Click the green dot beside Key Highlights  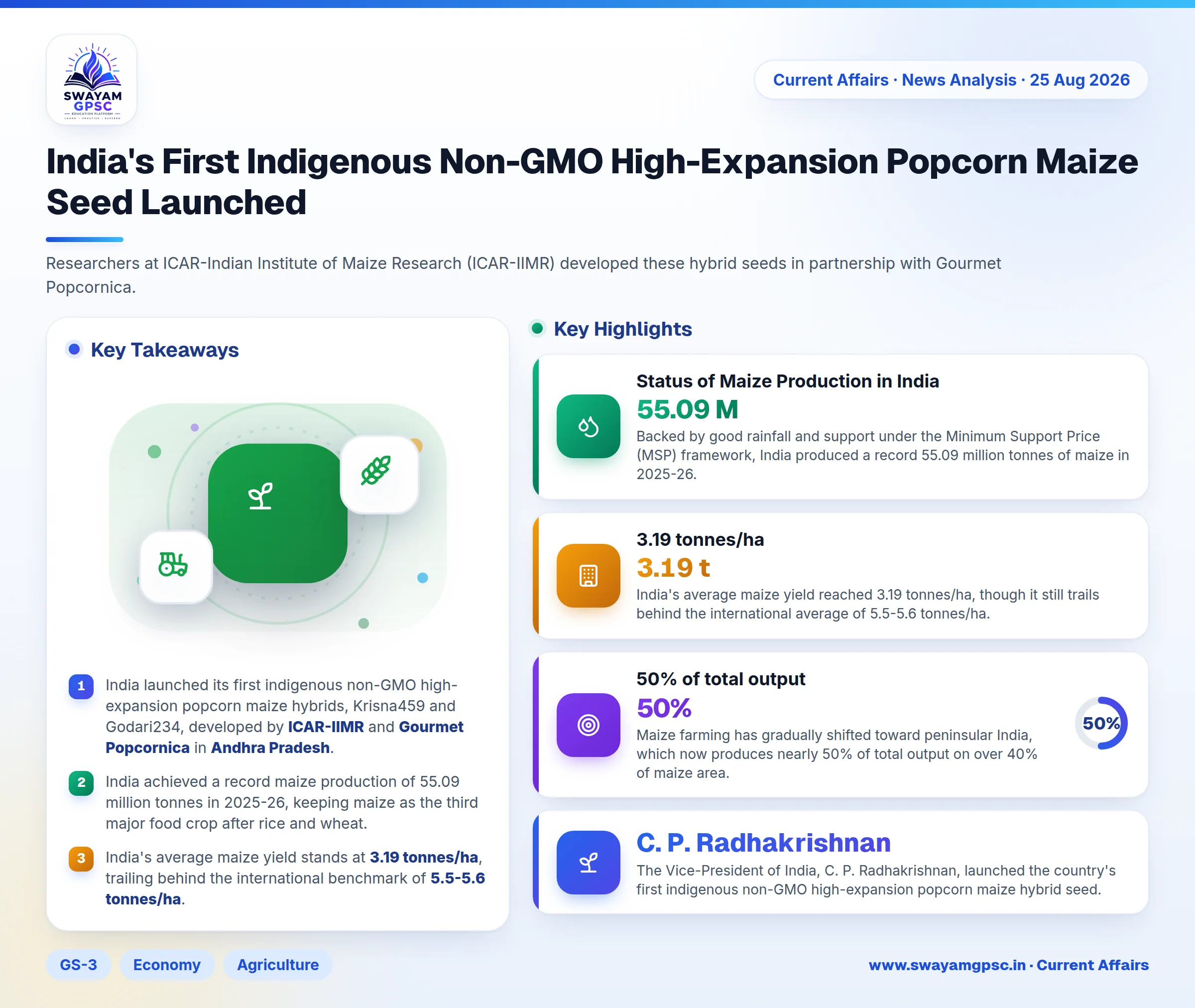(537, 328)
